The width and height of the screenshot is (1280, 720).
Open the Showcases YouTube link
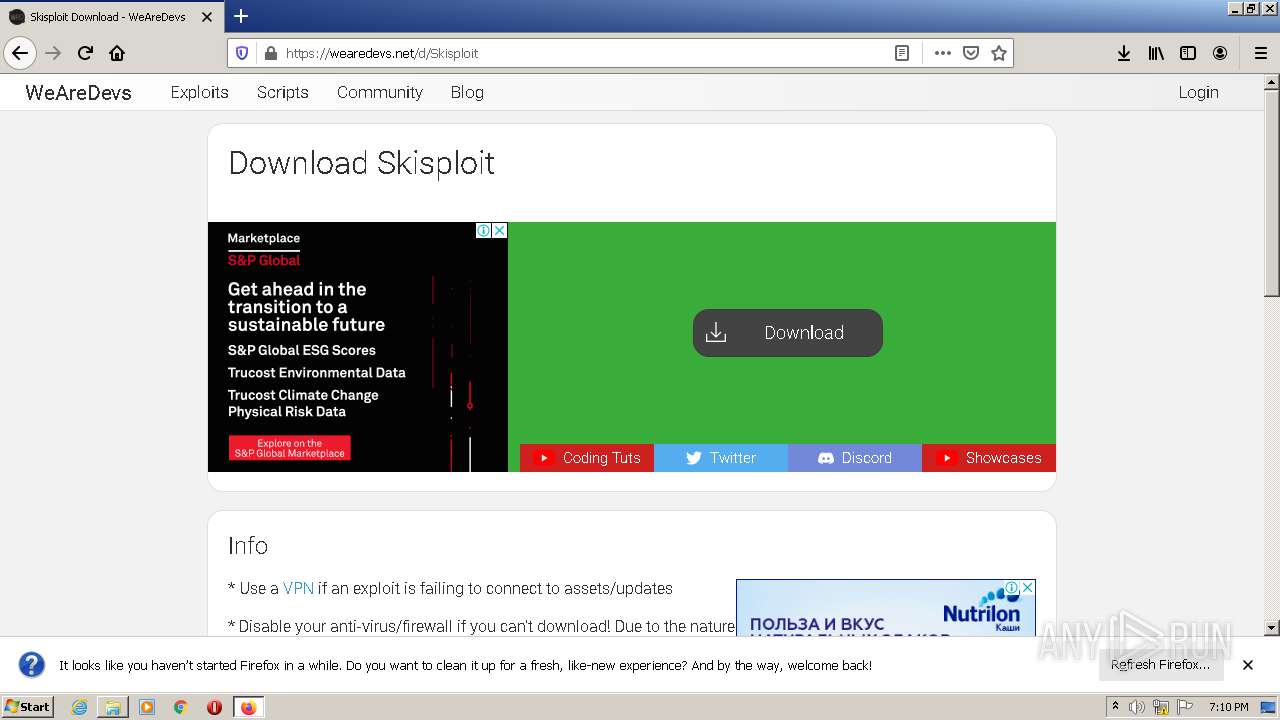pyautogui.click(x=989, y=458)
